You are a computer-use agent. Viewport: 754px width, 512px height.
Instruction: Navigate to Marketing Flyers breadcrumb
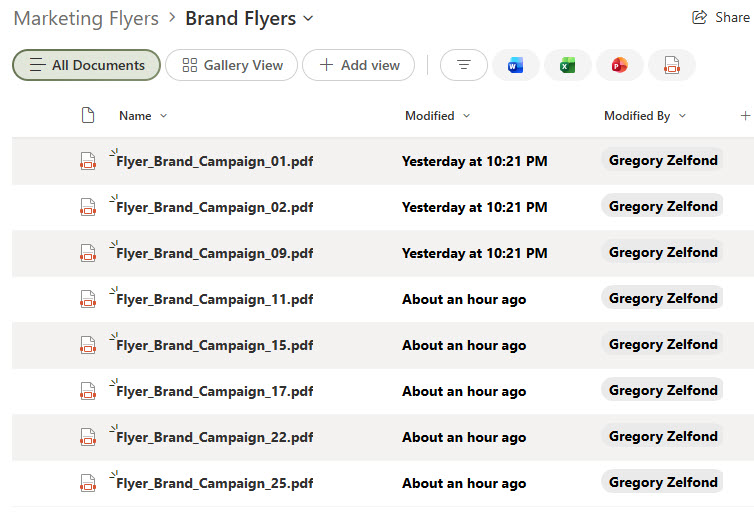coord(86,19)
